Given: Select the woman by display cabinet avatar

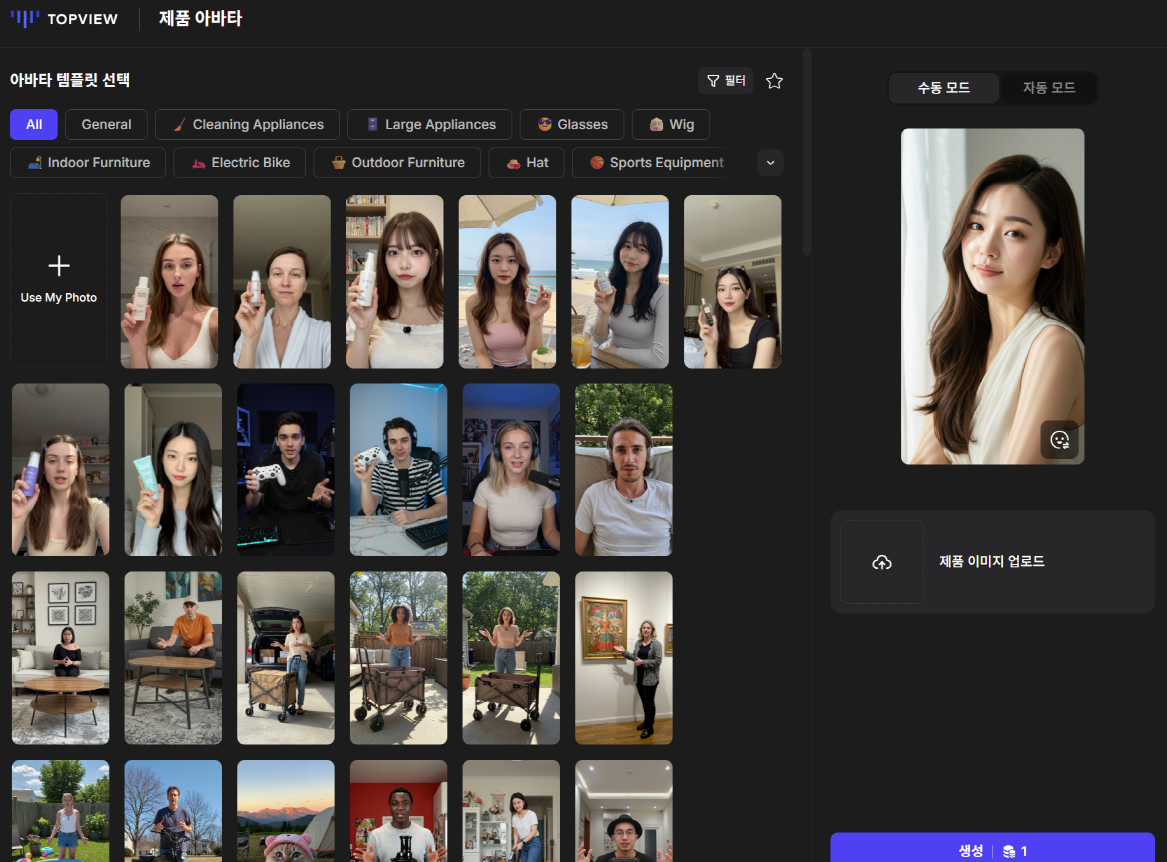Looking at the screenshot, I should [x=511, y=811].
